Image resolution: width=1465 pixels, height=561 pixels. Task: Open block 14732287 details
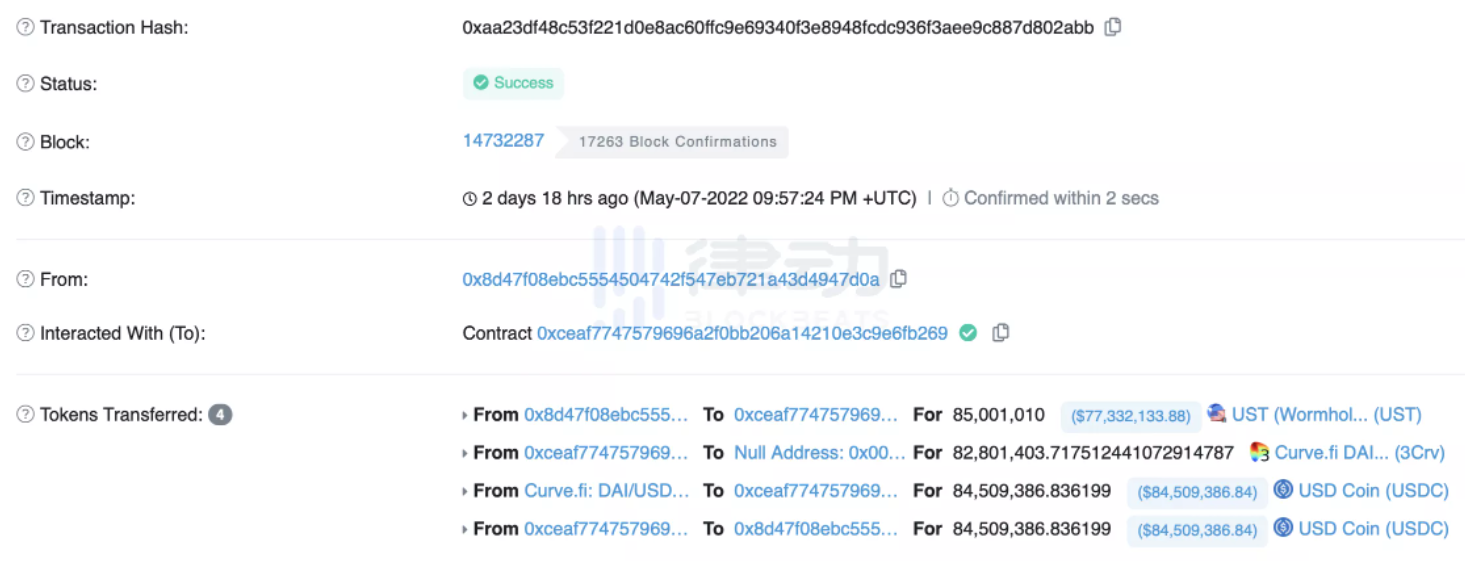click(503, 140)
